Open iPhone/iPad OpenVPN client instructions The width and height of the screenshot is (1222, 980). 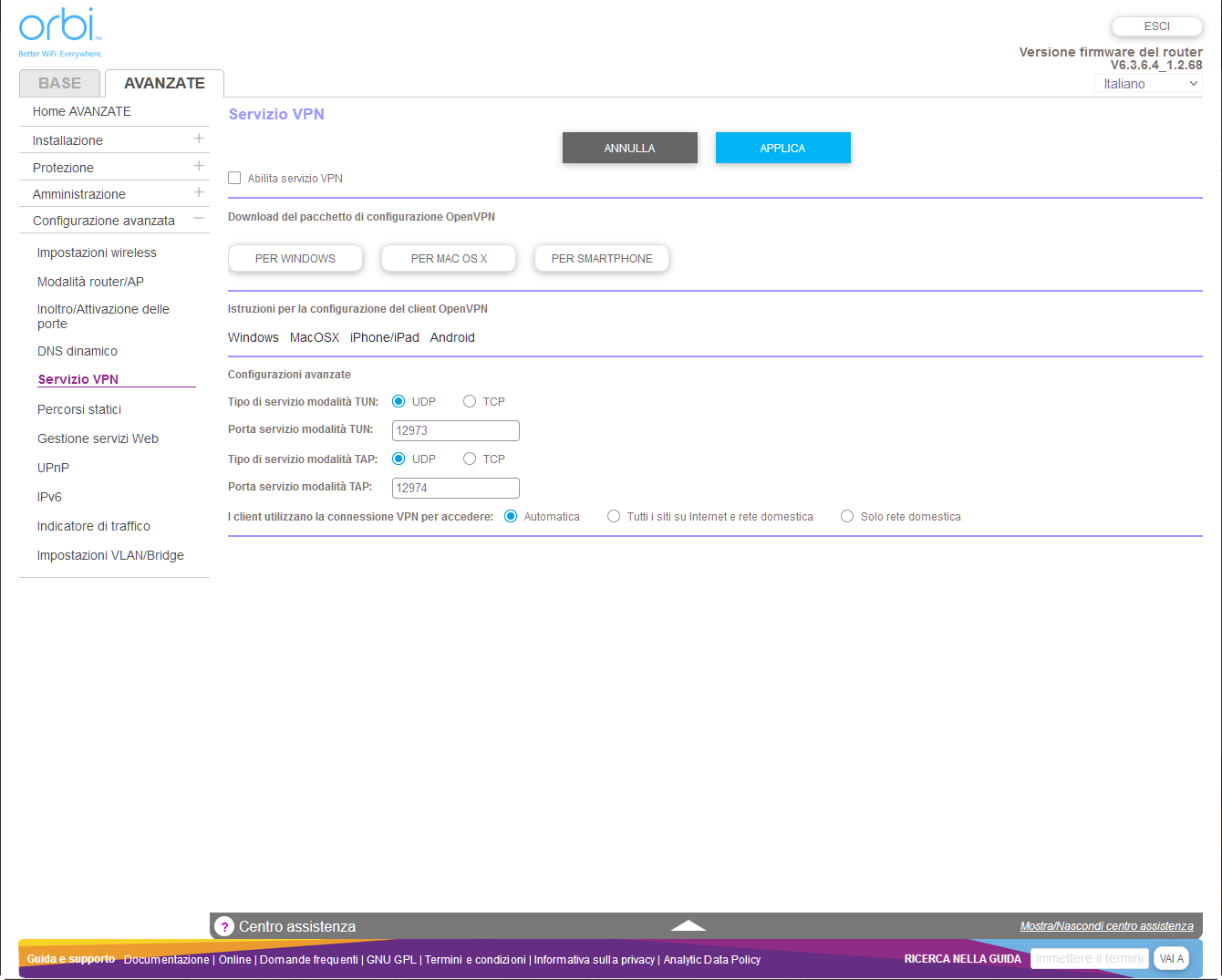coord(385,337)
